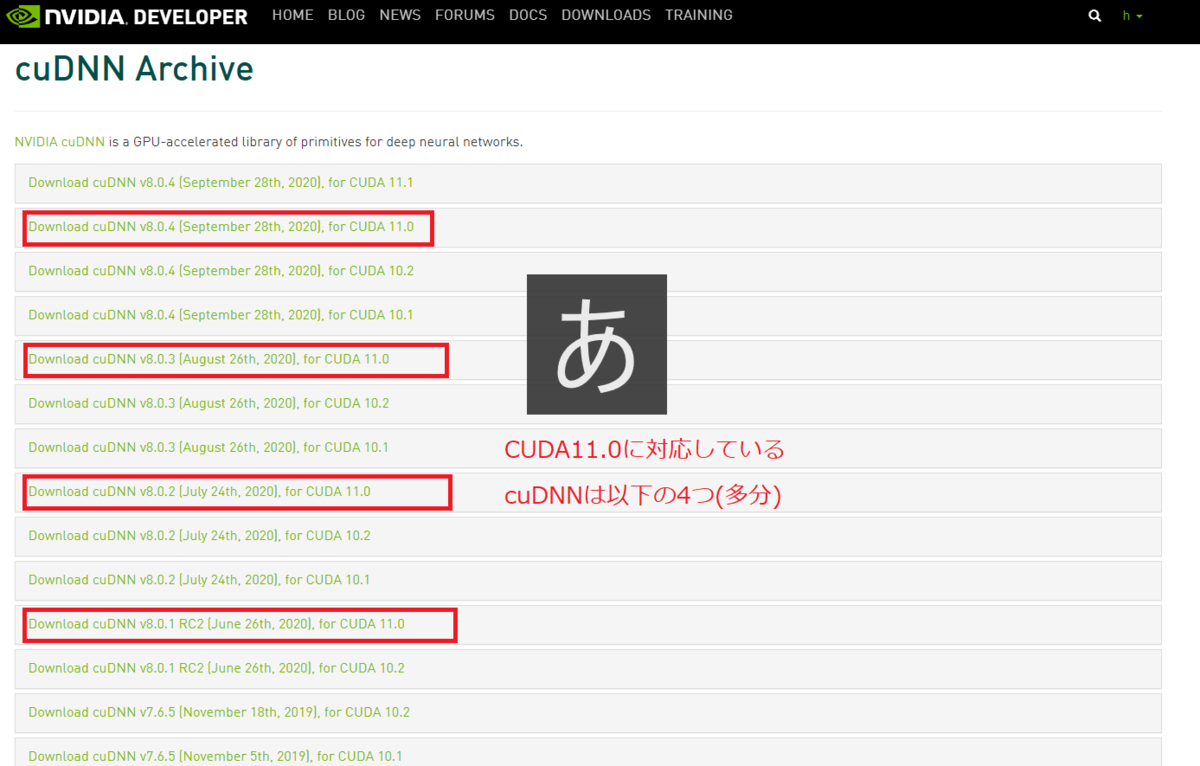Screen dimensions: 1200x766
Task: Navigate to FORUMS in top bar
Action: (465, 15)
